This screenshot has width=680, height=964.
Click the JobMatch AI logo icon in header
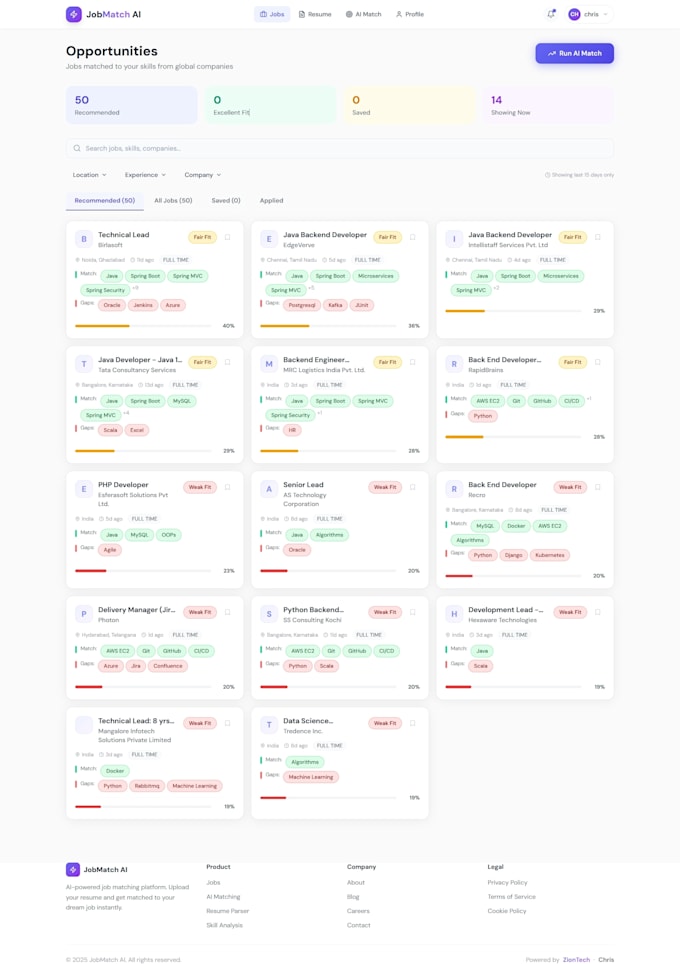point(74,14)
